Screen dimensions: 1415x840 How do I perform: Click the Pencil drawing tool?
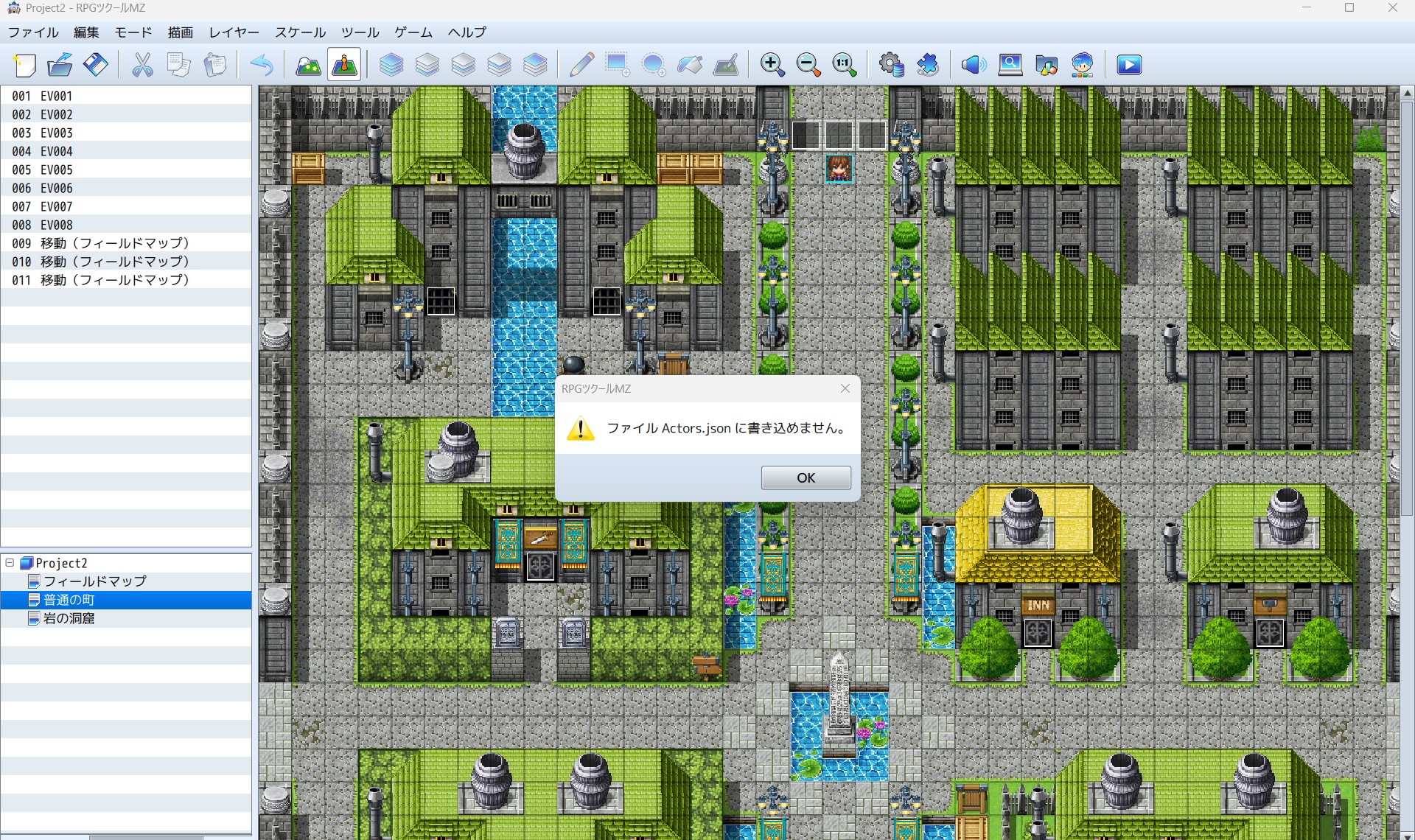[581, 65]
